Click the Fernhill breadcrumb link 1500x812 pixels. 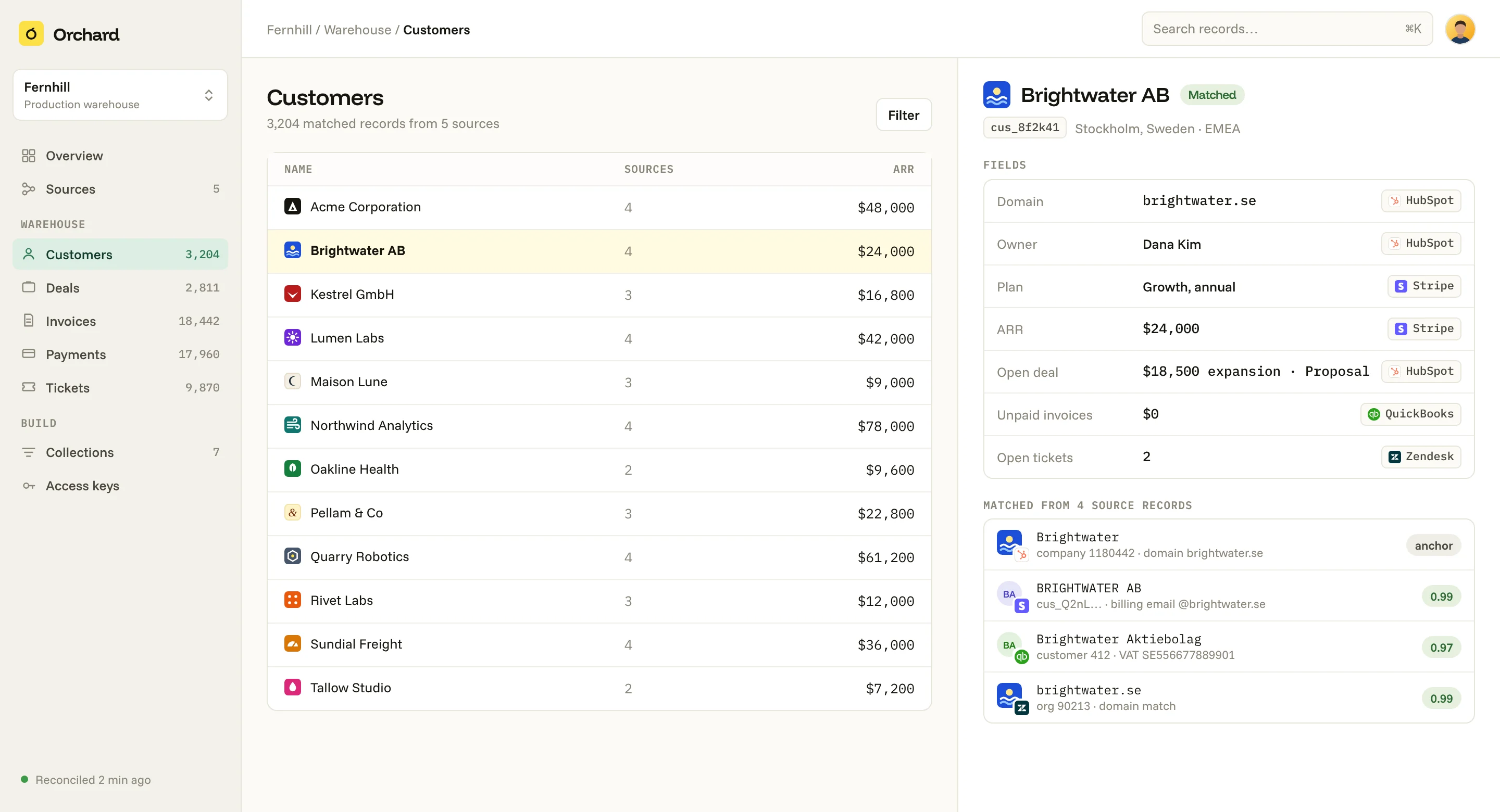(289, 30)
